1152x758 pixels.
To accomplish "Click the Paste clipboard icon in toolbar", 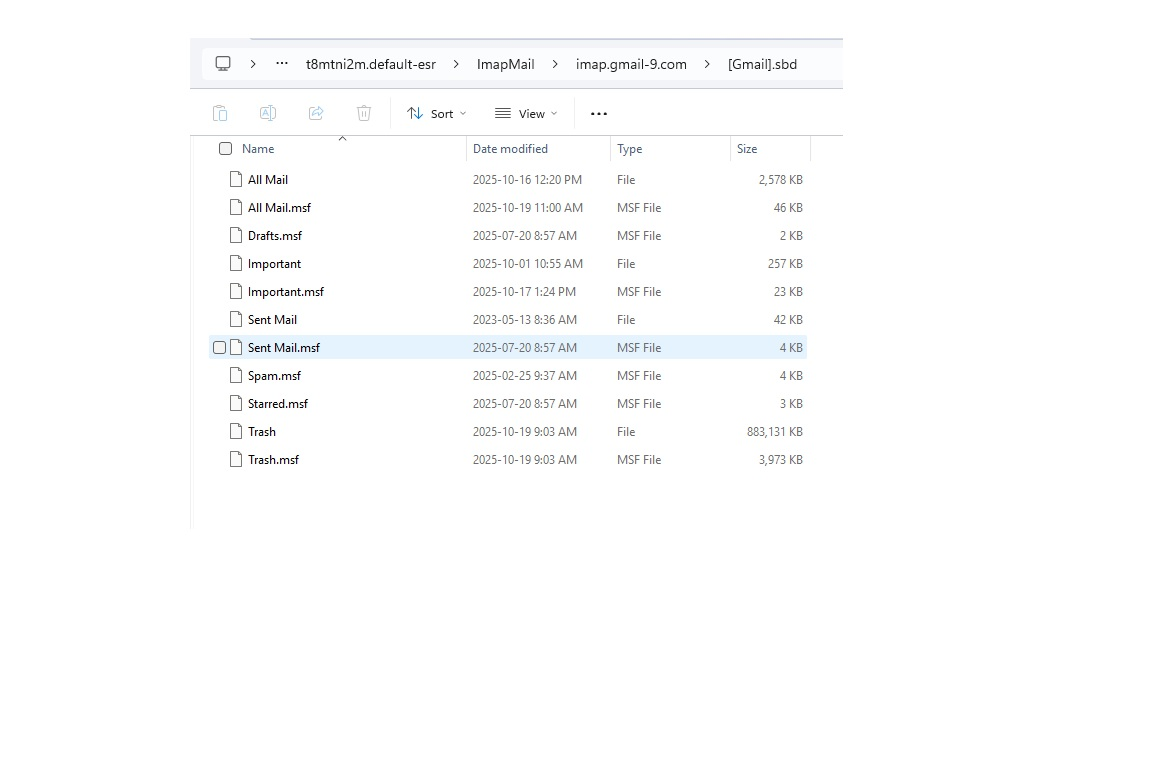I will (x=220, y=114).
